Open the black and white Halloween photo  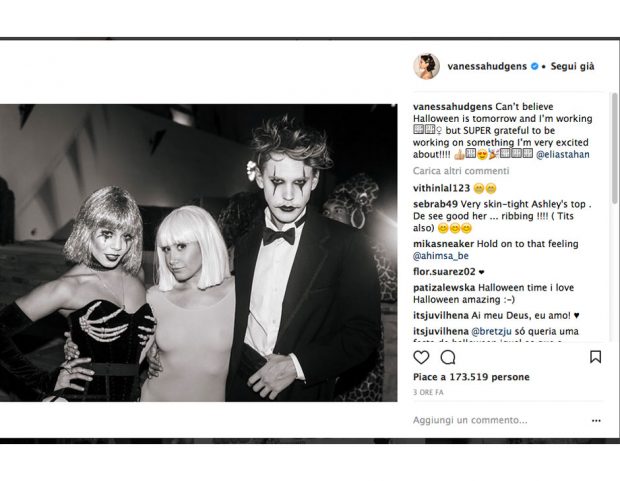pos(198,253)
